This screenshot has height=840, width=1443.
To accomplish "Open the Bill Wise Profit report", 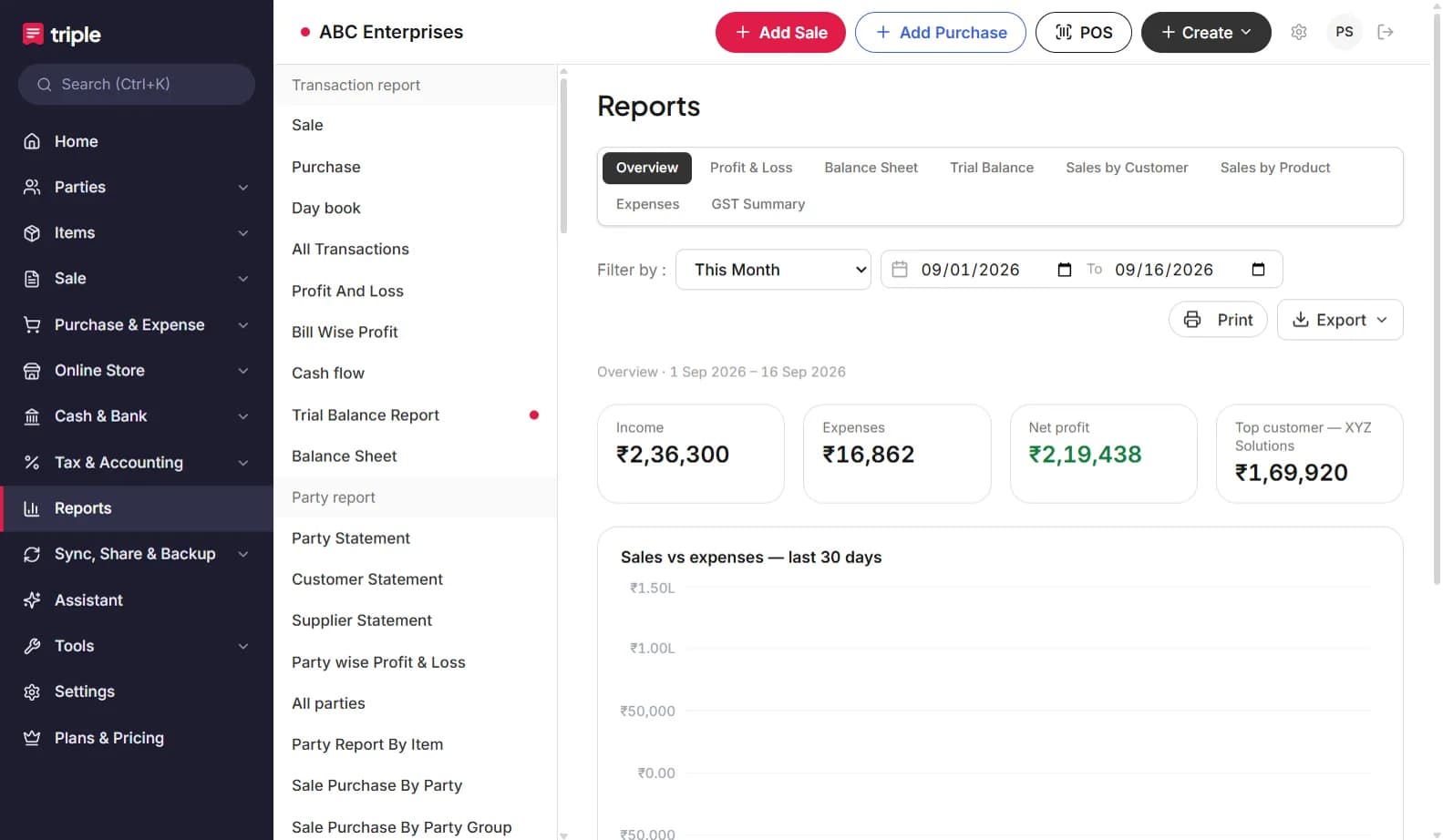I will (x=415, y=332).
